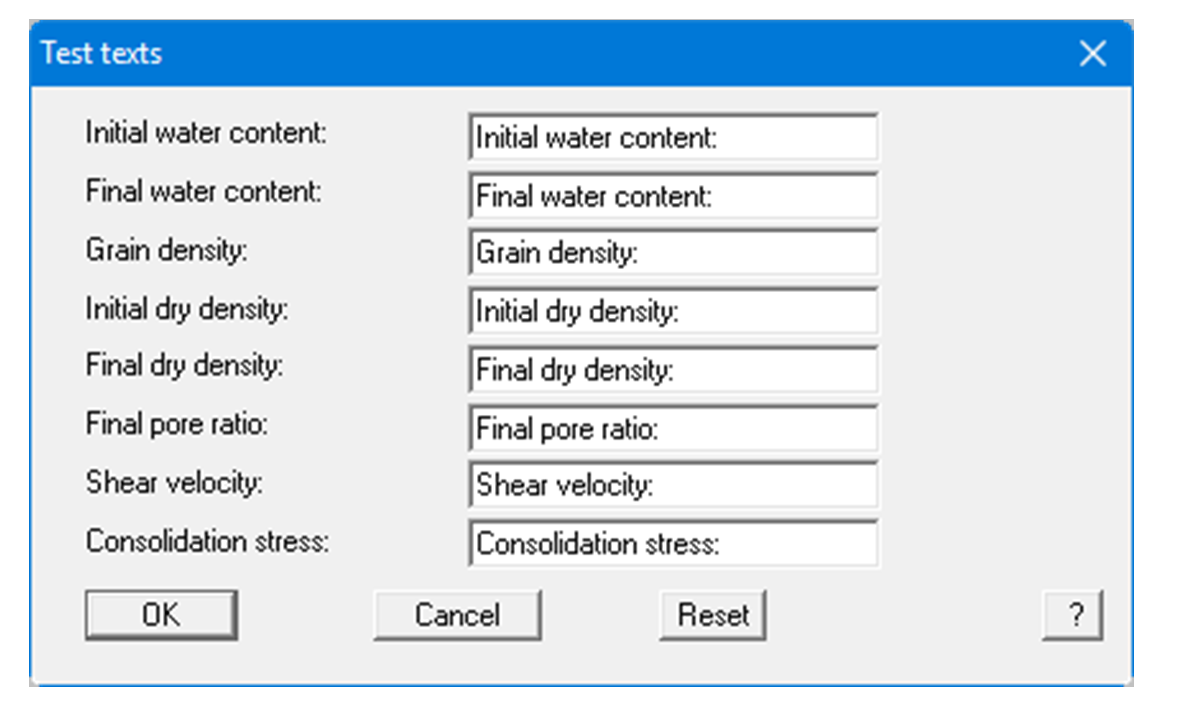Click the Final pore ratio text field
This screenshot has height=706, width=1188.
pyautogui.click(x=675, y=427)
